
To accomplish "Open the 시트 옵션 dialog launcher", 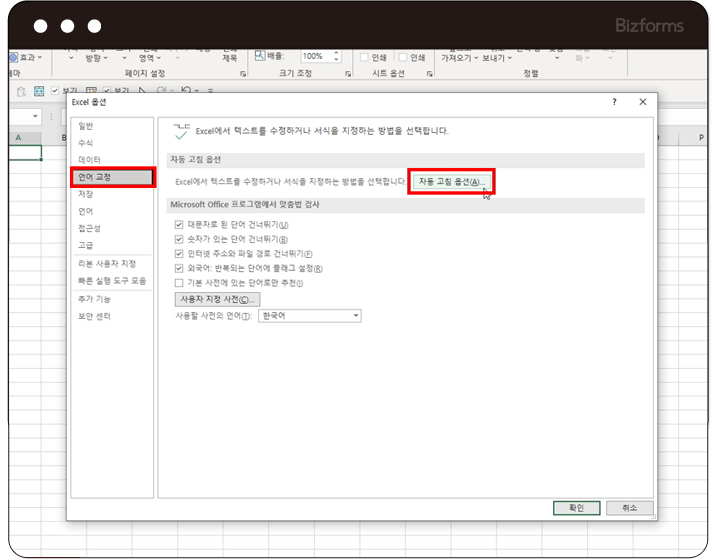I will (429, 74).
